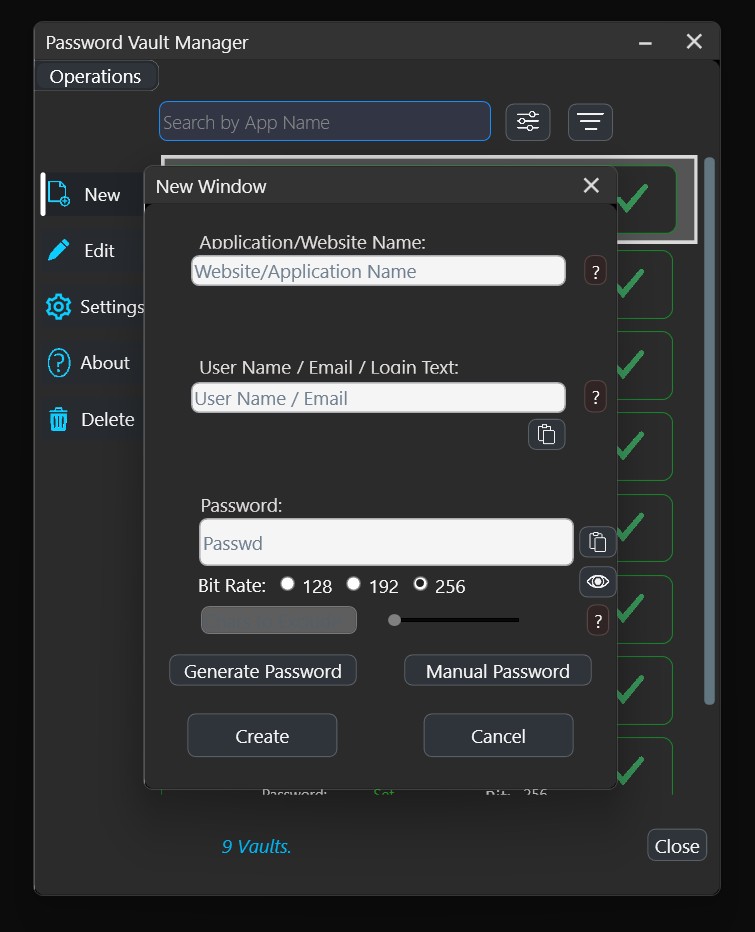Click Generate Password button
The width and height of the screenshot is (755, 932).
(x=263, y=670)
